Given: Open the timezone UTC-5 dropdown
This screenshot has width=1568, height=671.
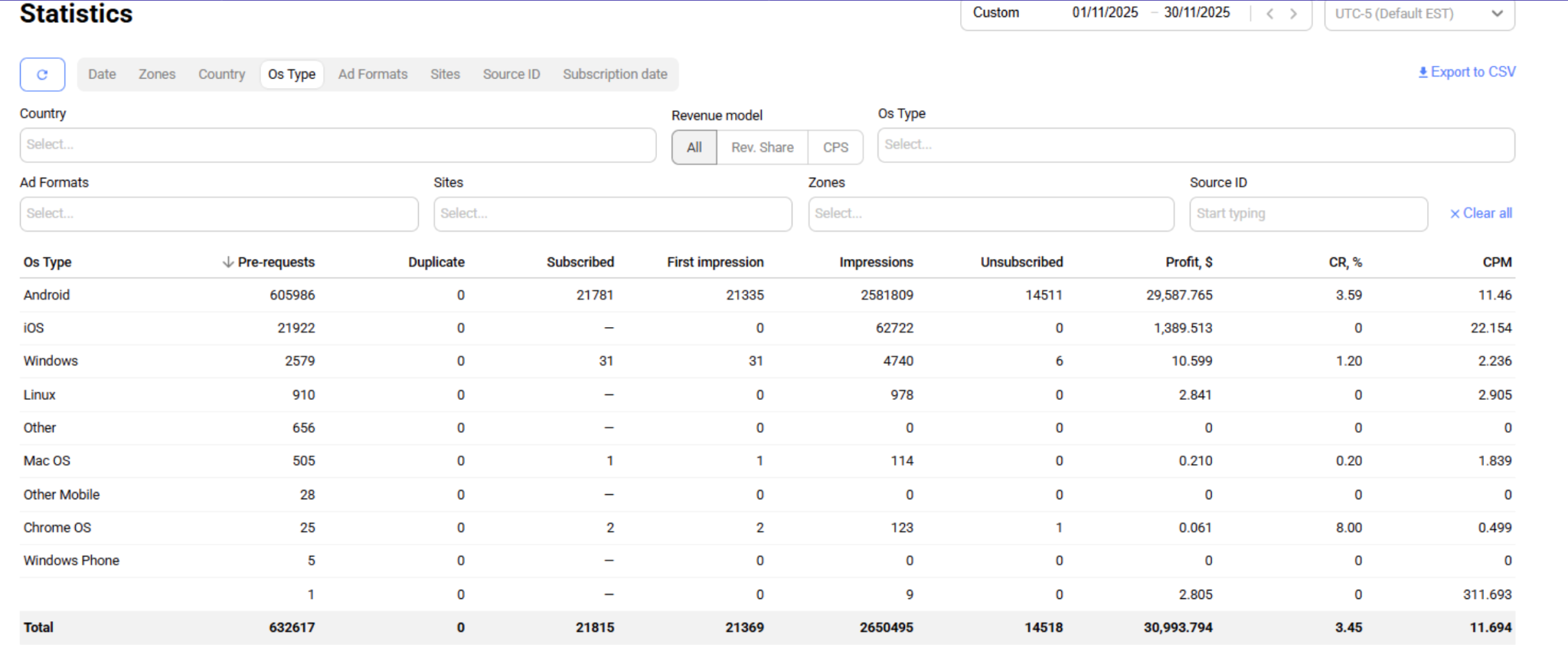Looking at the screenshot, I should [x=1419, y=14].
